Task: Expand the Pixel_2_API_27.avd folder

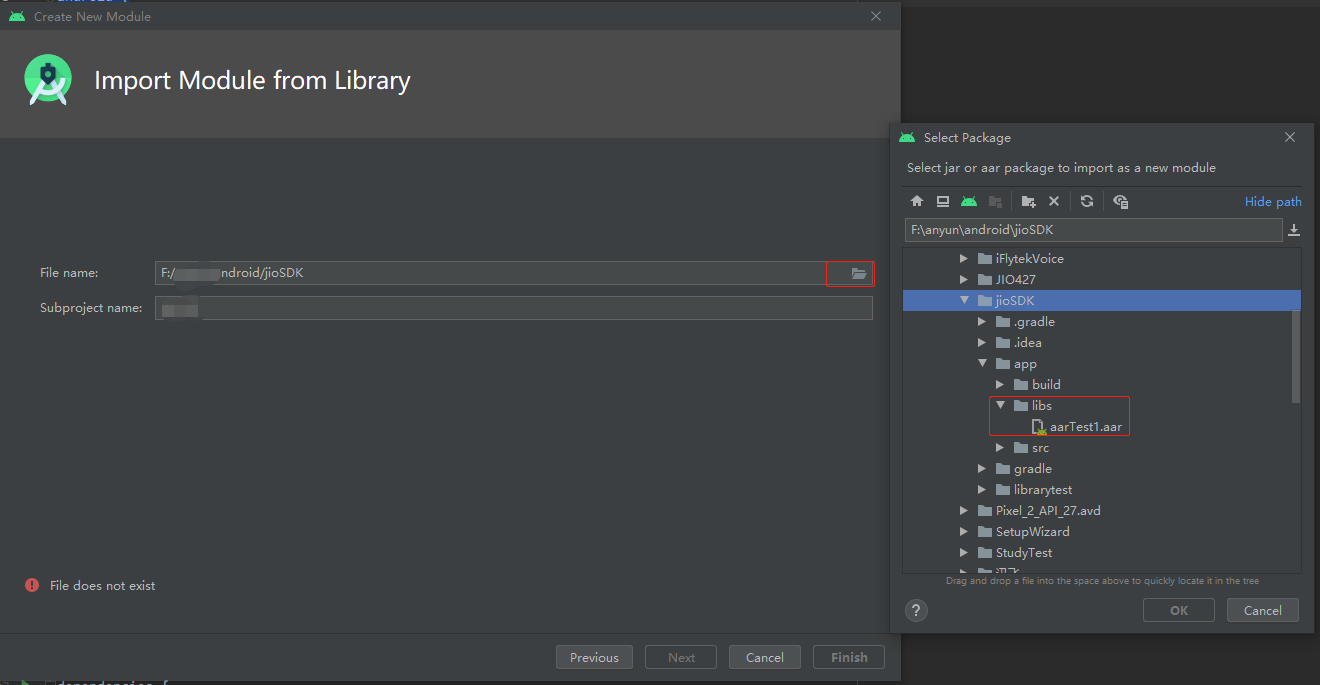Action: (x=964, y=510)
